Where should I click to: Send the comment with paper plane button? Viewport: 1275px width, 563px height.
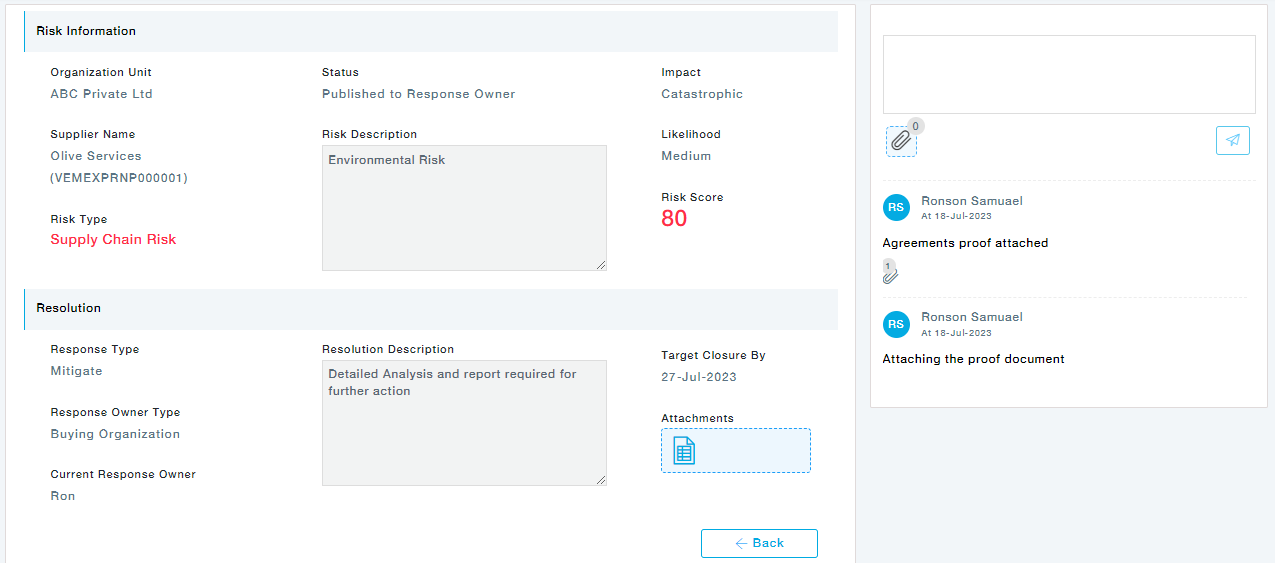[x=1232, y=140]
